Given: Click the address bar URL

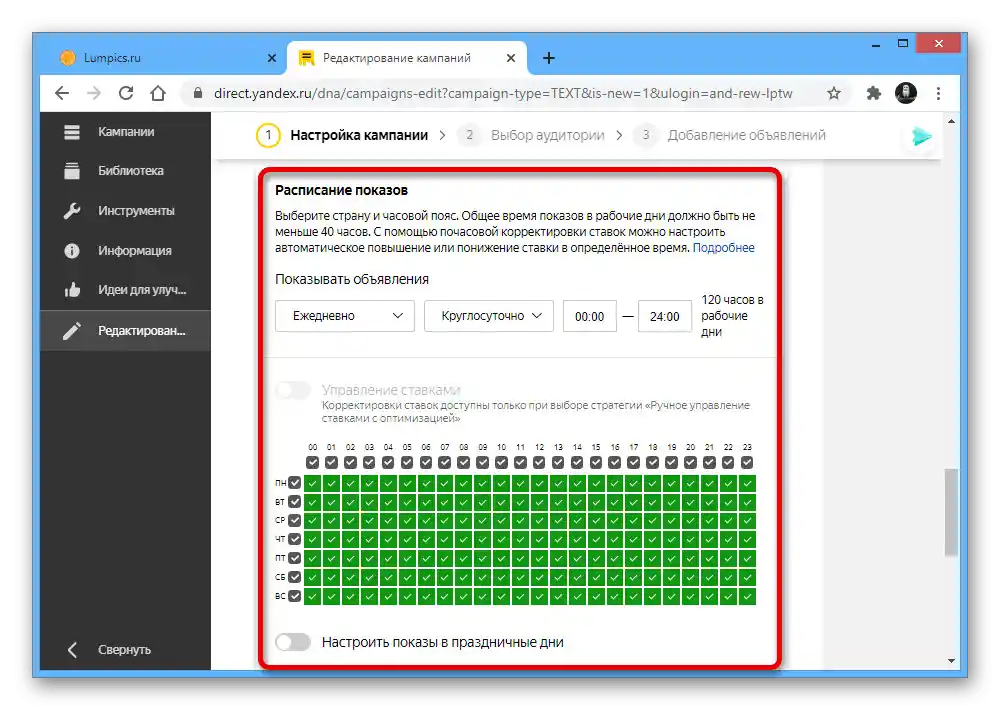Looking at the screenshot, I should (x=503, y=94).
